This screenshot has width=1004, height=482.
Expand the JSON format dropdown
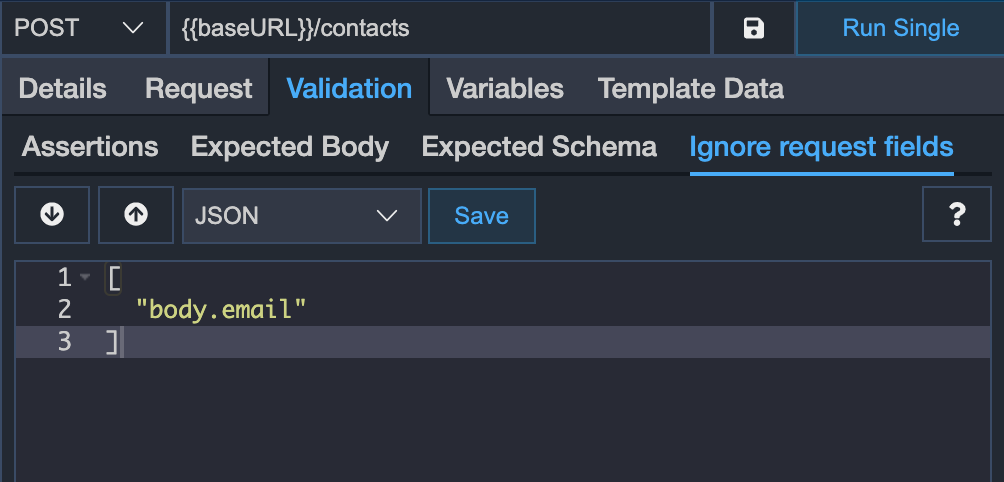pos(302,216)
